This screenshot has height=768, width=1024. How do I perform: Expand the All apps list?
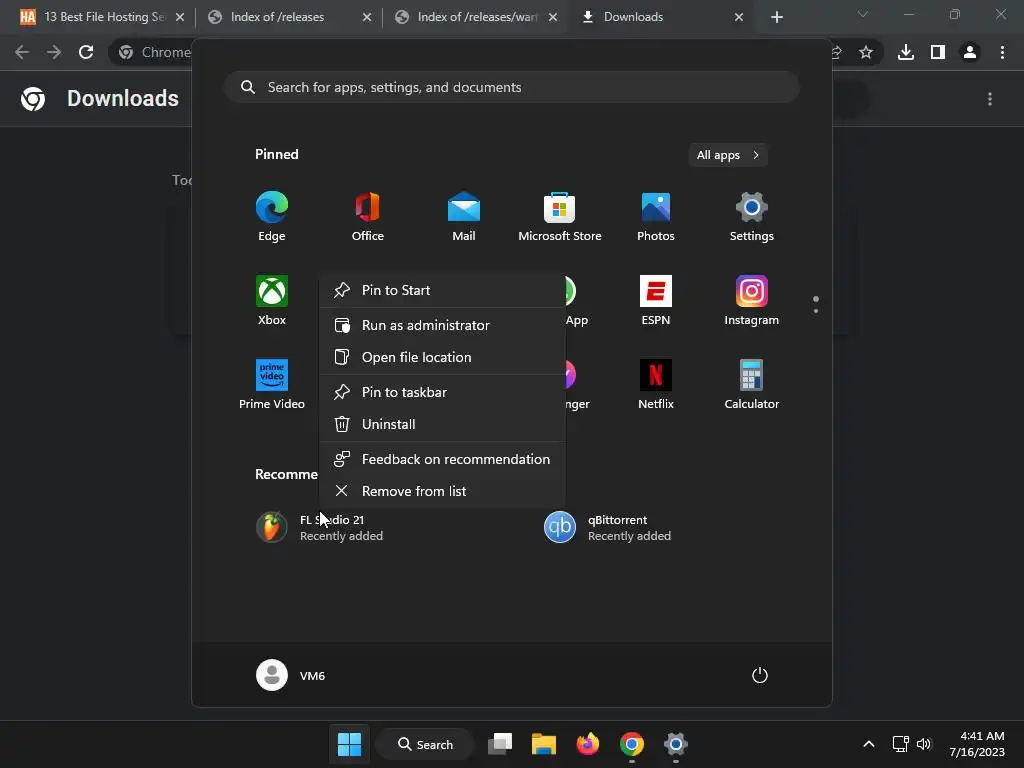pos(728,155)
